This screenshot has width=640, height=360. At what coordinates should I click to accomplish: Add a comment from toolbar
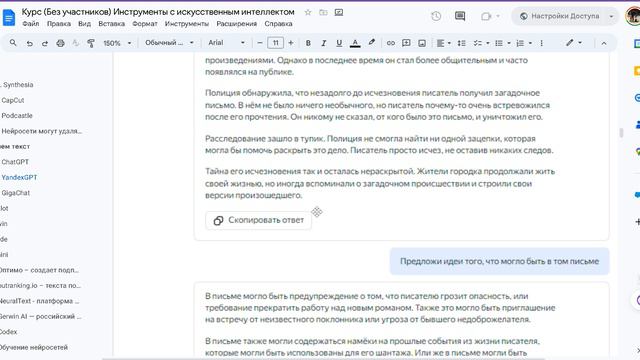tap(406, 43)
